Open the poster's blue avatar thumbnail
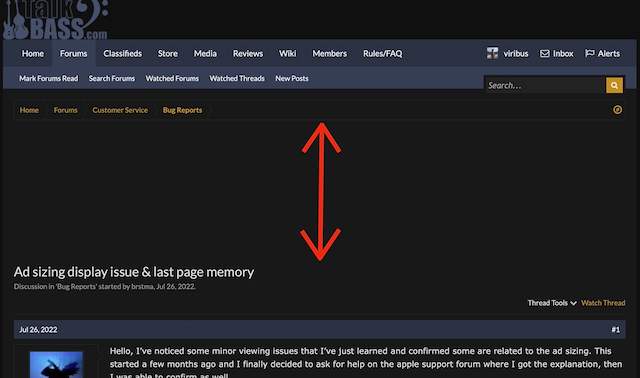The width and height of the screenshot is (640, 378). pos(56,365)
